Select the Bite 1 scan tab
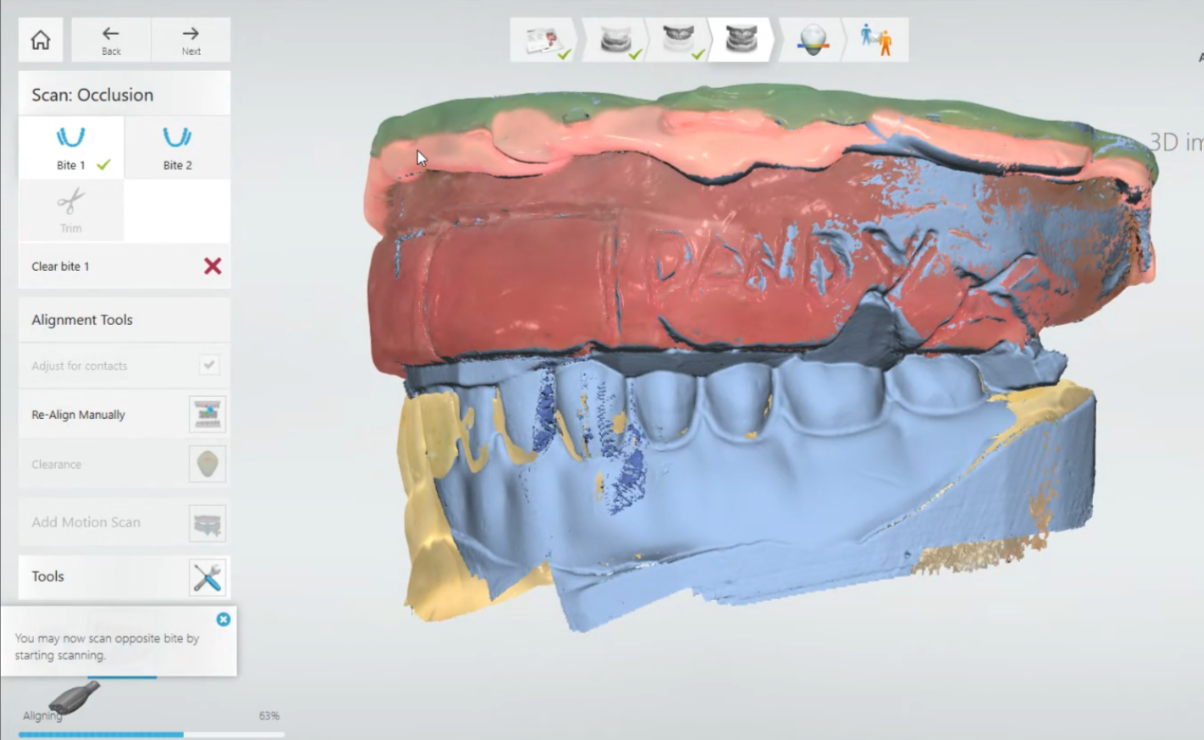The height and width of the screenshot is (740, 1204). pos(71,148)
